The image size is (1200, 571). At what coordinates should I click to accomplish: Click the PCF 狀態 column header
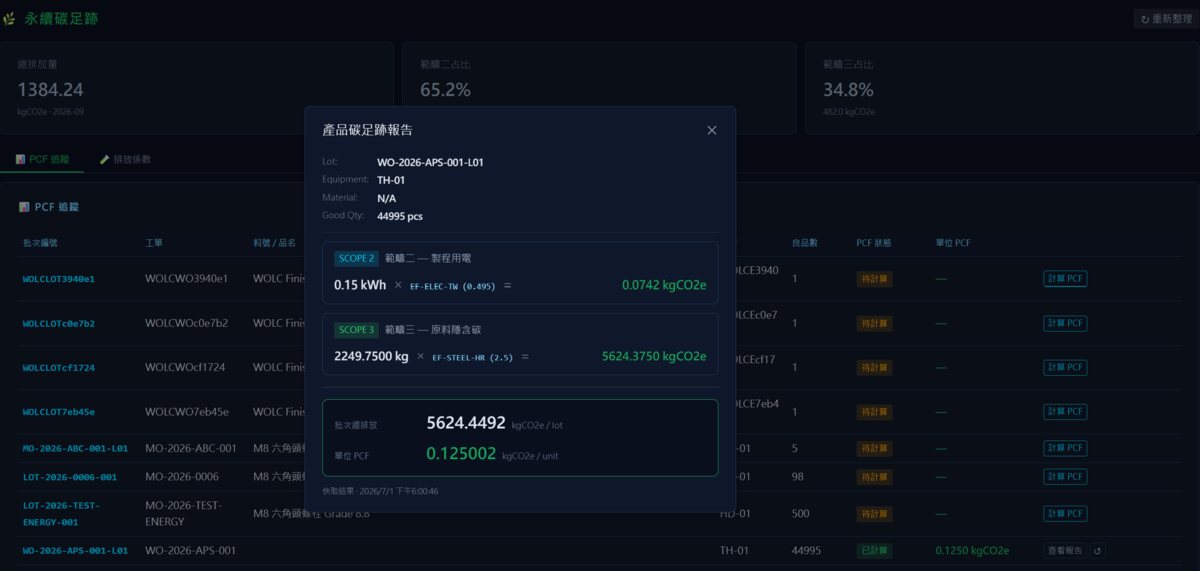(874, 243)
